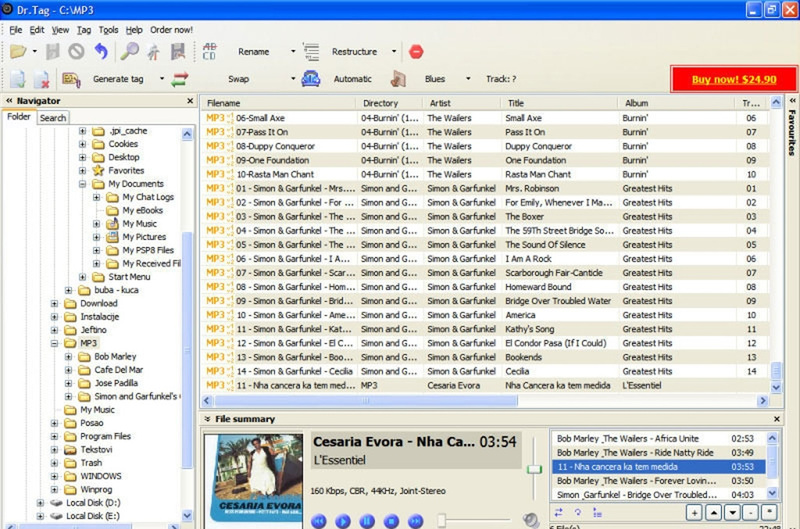Expand the Program Files folder node
This screenshot has height=529, width=800.
point(54,436)
